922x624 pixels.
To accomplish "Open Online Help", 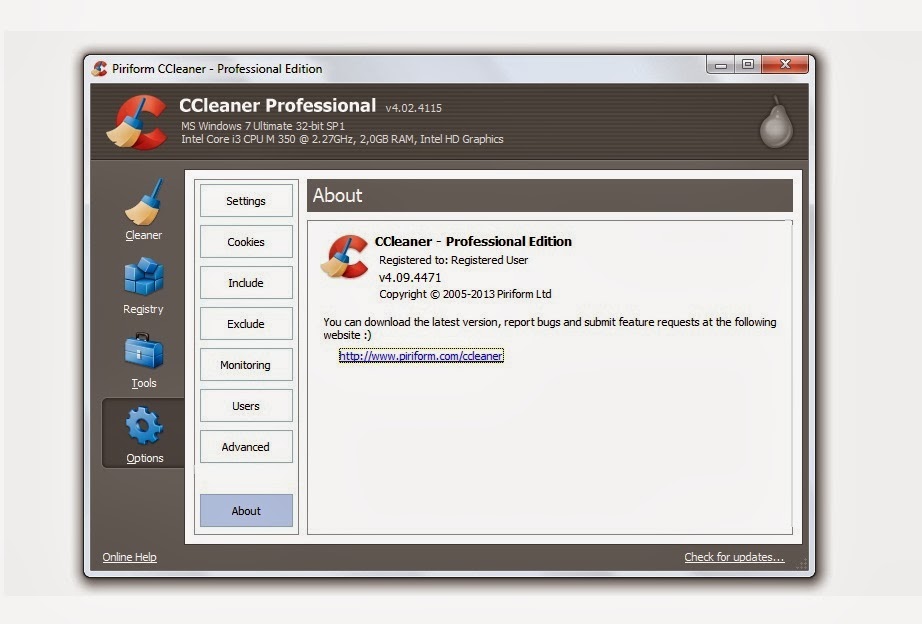I will point(129,557).
